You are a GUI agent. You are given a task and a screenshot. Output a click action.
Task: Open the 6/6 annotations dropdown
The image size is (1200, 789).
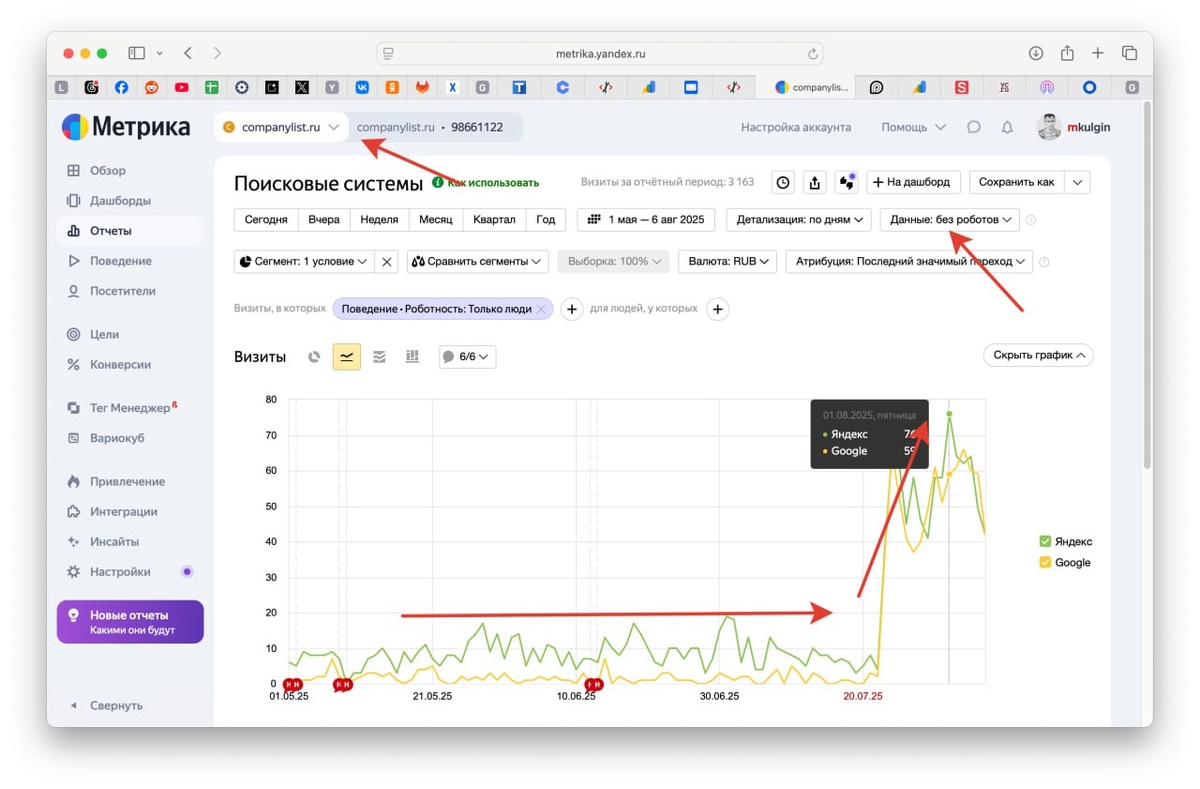467,356
